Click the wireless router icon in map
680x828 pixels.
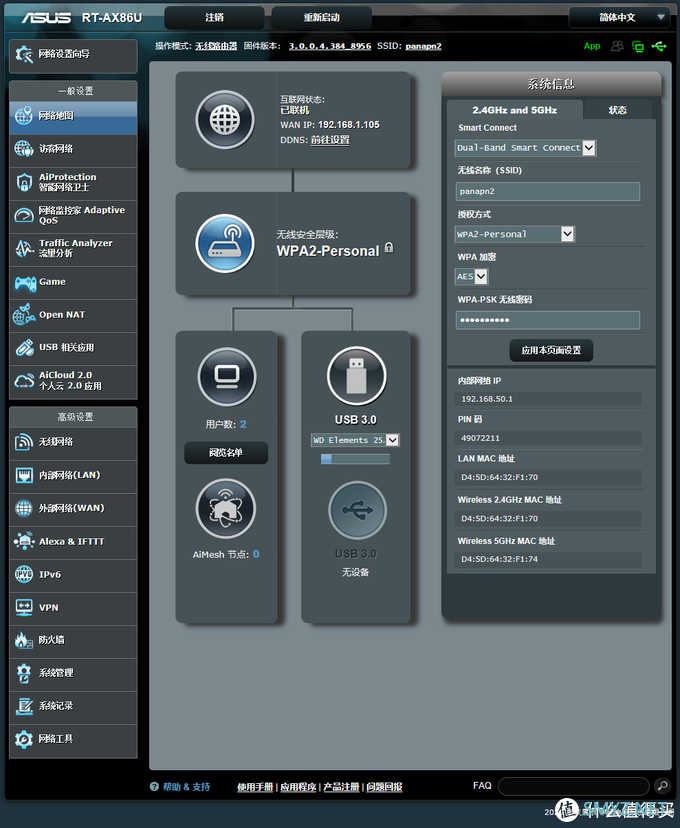point(225,243)
